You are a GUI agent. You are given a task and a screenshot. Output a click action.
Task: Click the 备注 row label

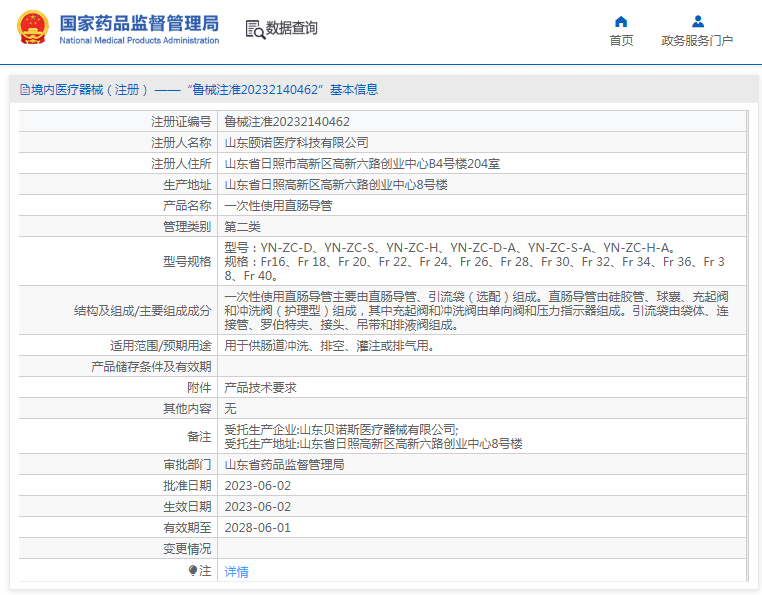(199, 437)
